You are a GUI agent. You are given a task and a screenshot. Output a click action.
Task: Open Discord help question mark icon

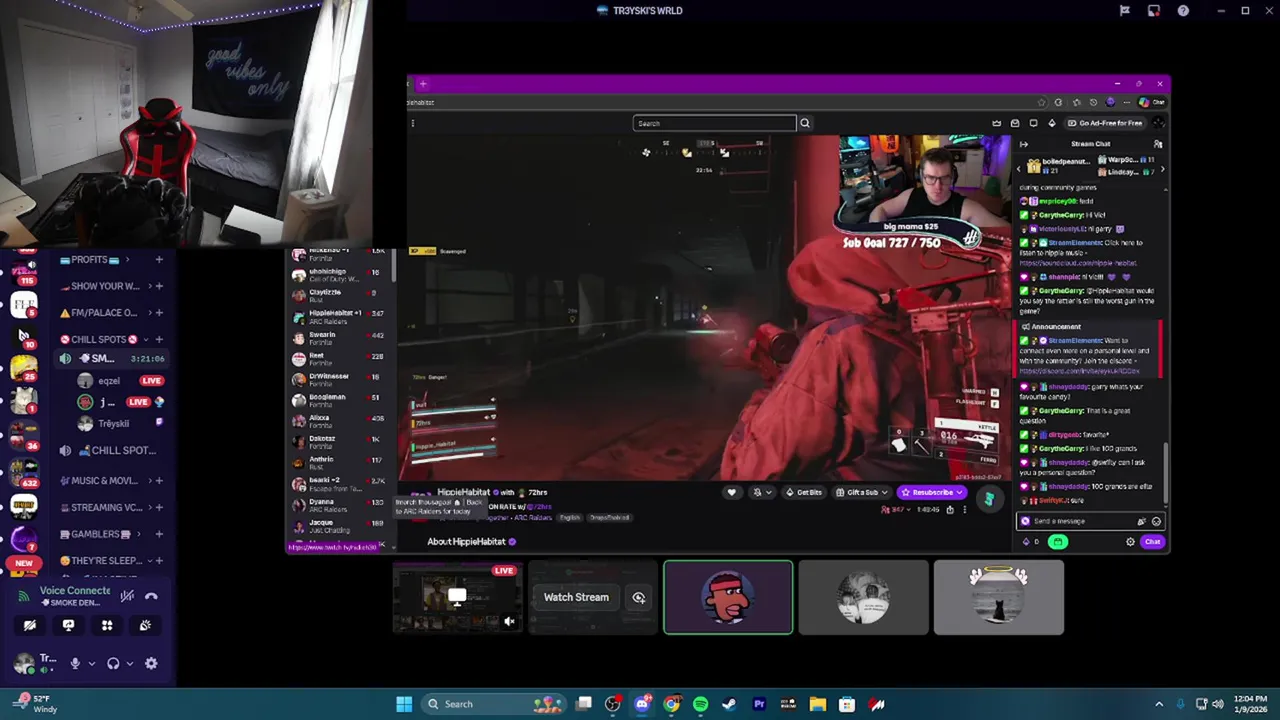[1183, 11]
